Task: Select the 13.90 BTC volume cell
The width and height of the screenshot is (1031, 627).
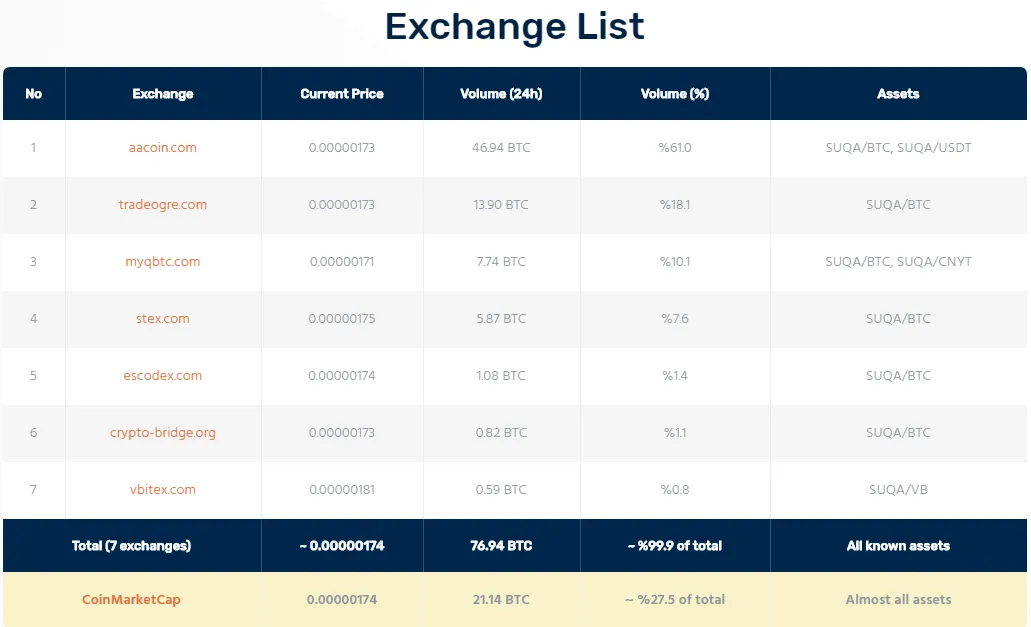Action: coord(501,204)
